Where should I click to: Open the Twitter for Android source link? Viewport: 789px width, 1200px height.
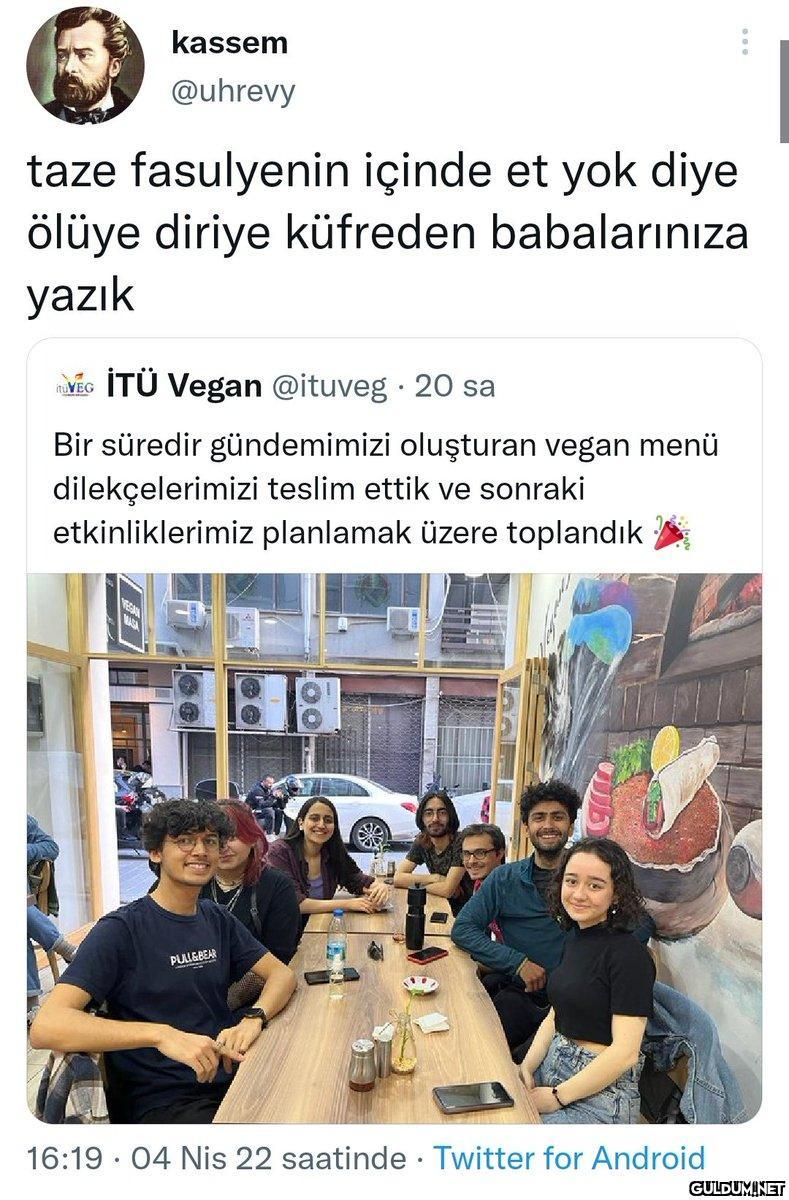point(570,1158)
